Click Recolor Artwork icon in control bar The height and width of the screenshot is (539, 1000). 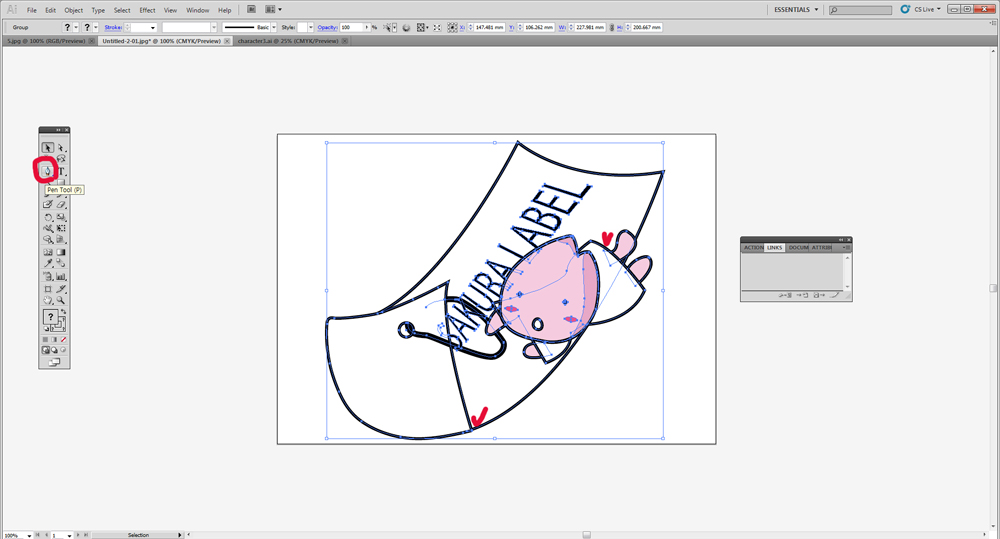[x=406, y=27]
